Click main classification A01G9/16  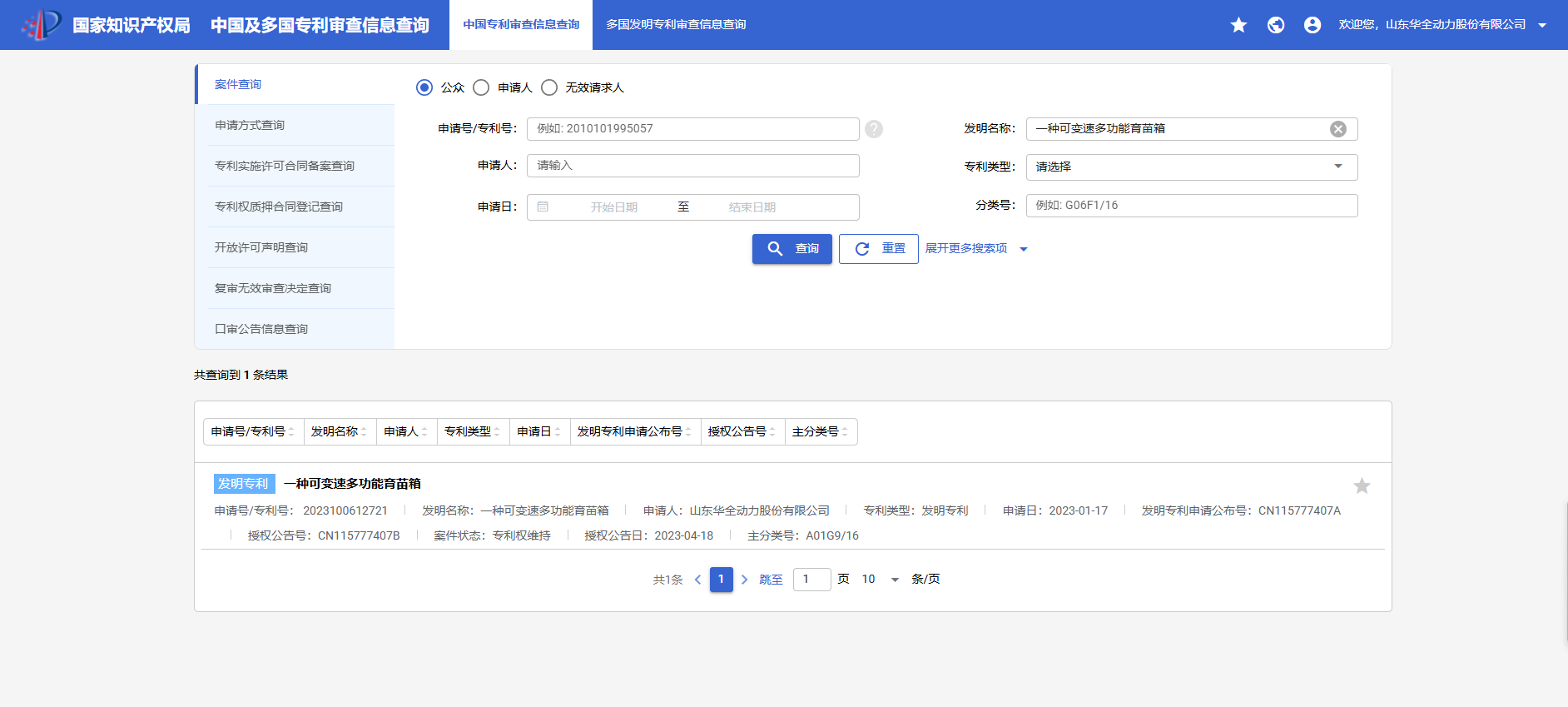(832, 535)
